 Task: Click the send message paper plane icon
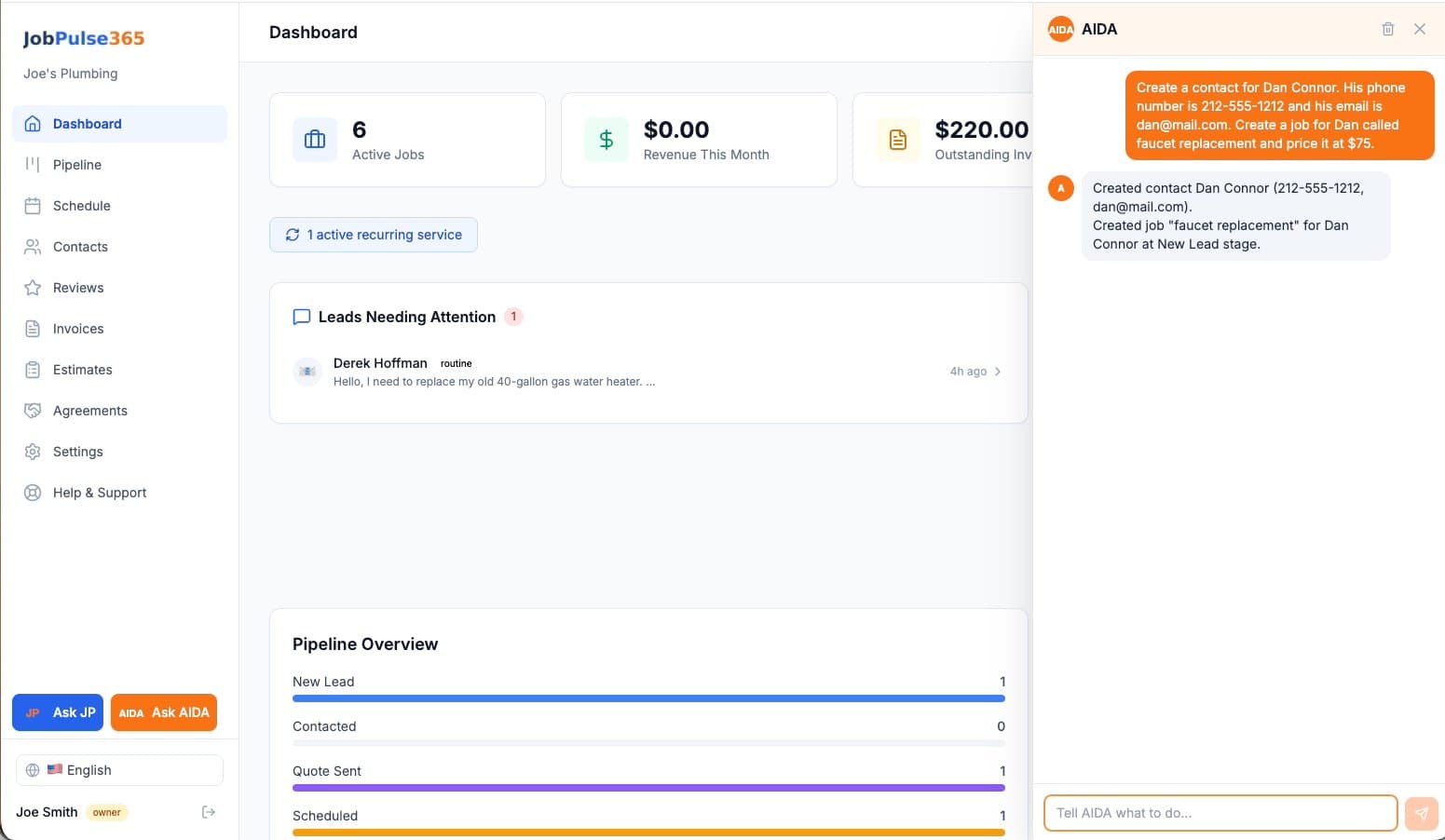(x=1421, y=813)
